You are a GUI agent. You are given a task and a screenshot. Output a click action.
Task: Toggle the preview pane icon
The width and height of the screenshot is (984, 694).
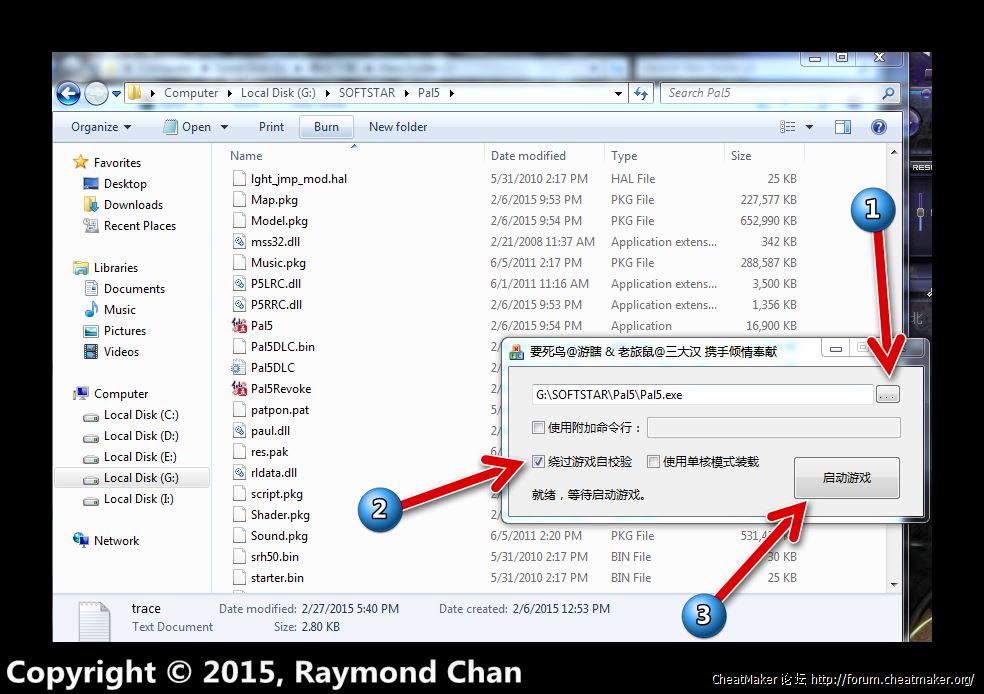pyautogui.click(x=843, y=127)
